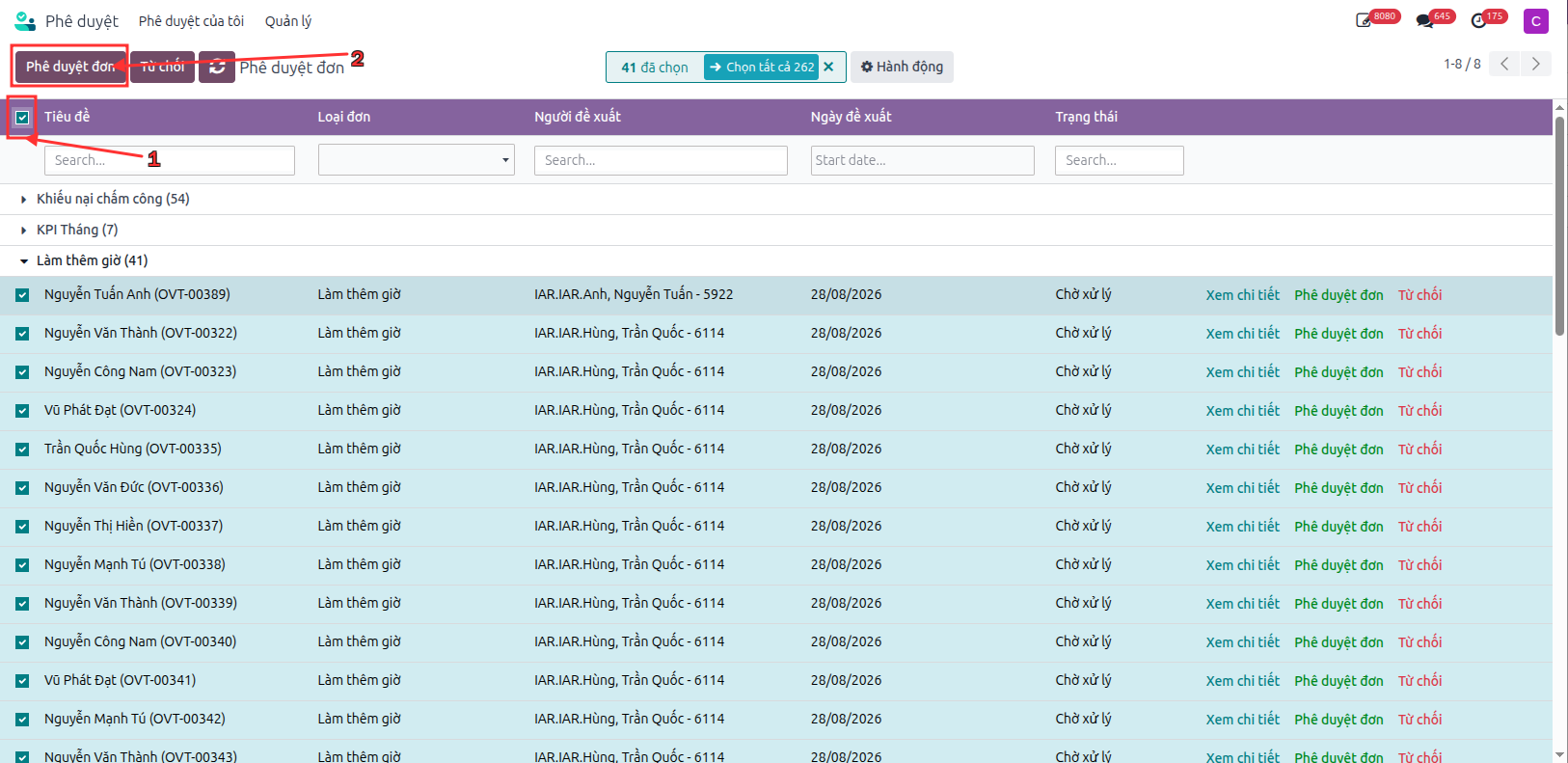This screenshot has width=1568, height=763.
Task: Uncheck the Vũ Phát Đạt (OVT-00324) row checkbox
Action: click(x=22, y=411)
